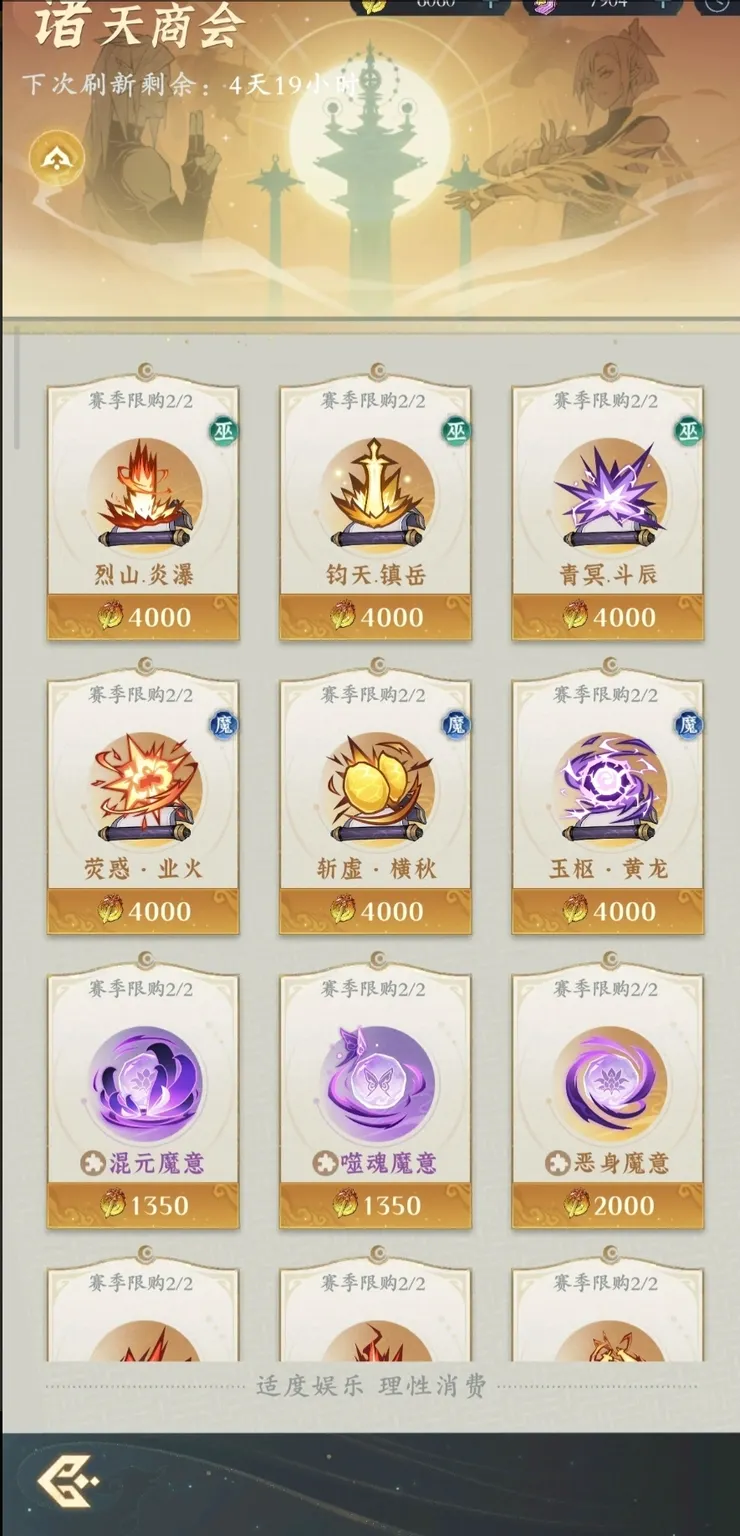Buy 烈山·炎瀑 for 4000 coins
The image size is (740, 1536).
[144, 616]
